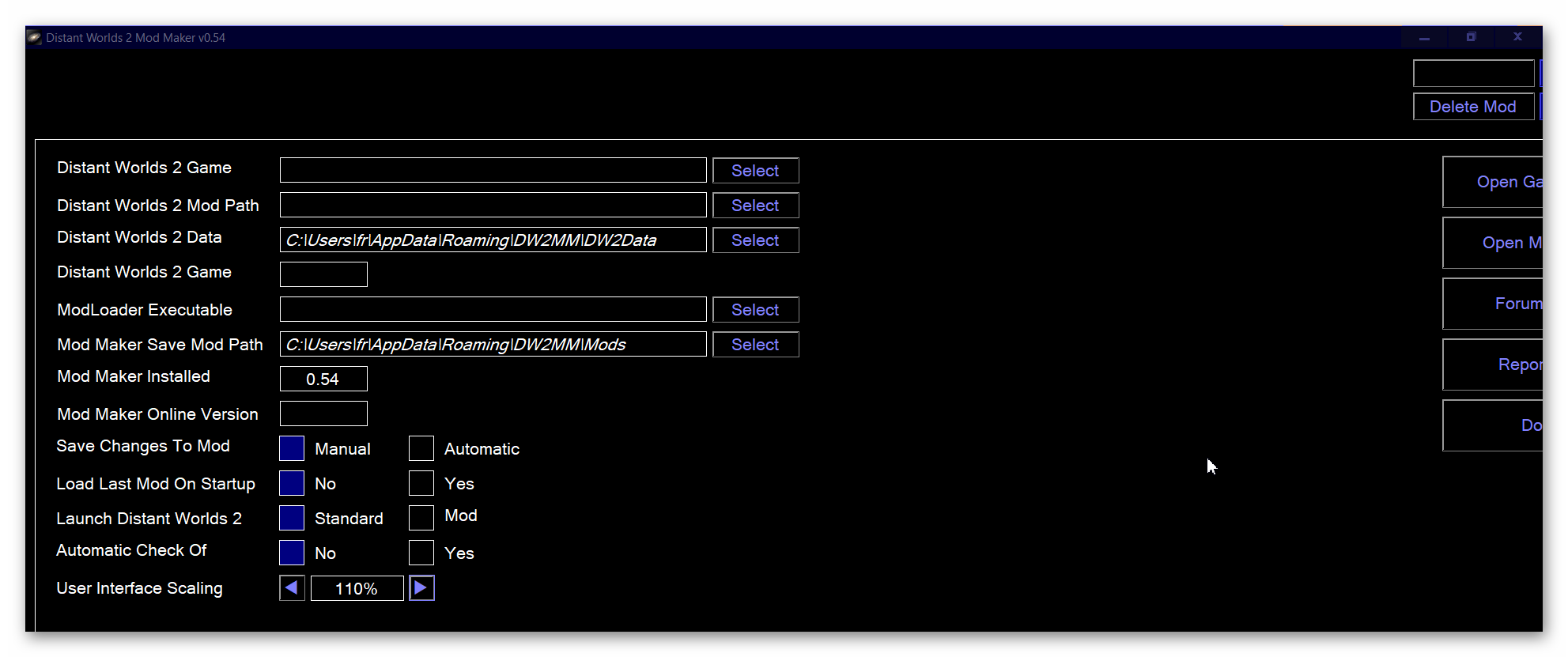Viewport: 1568px width, 657px height.
Task: Click the DW2Data path field
Action: pos(493,240)
